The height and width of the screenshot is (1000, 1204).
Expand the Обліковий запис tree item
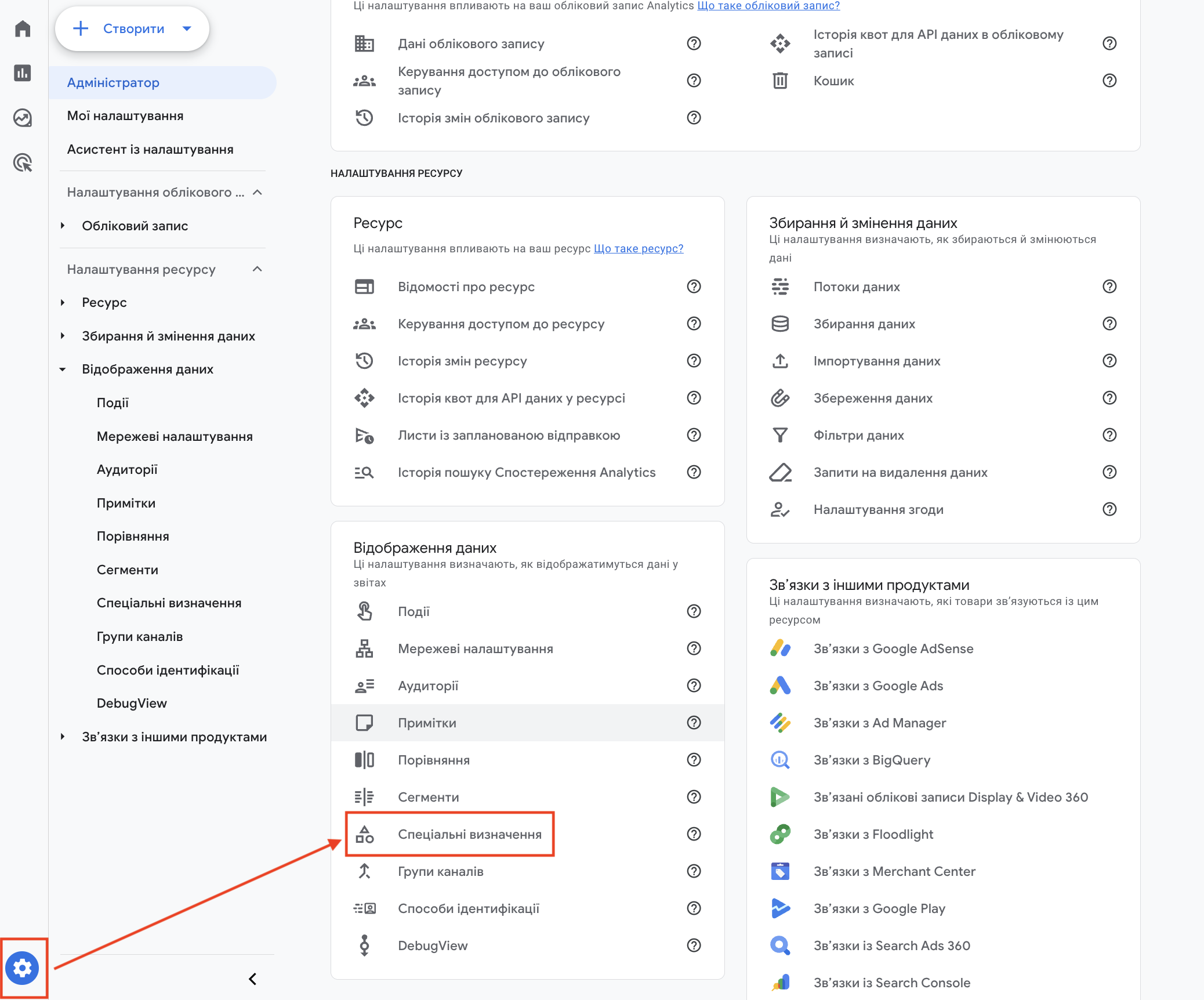(63, 226)
